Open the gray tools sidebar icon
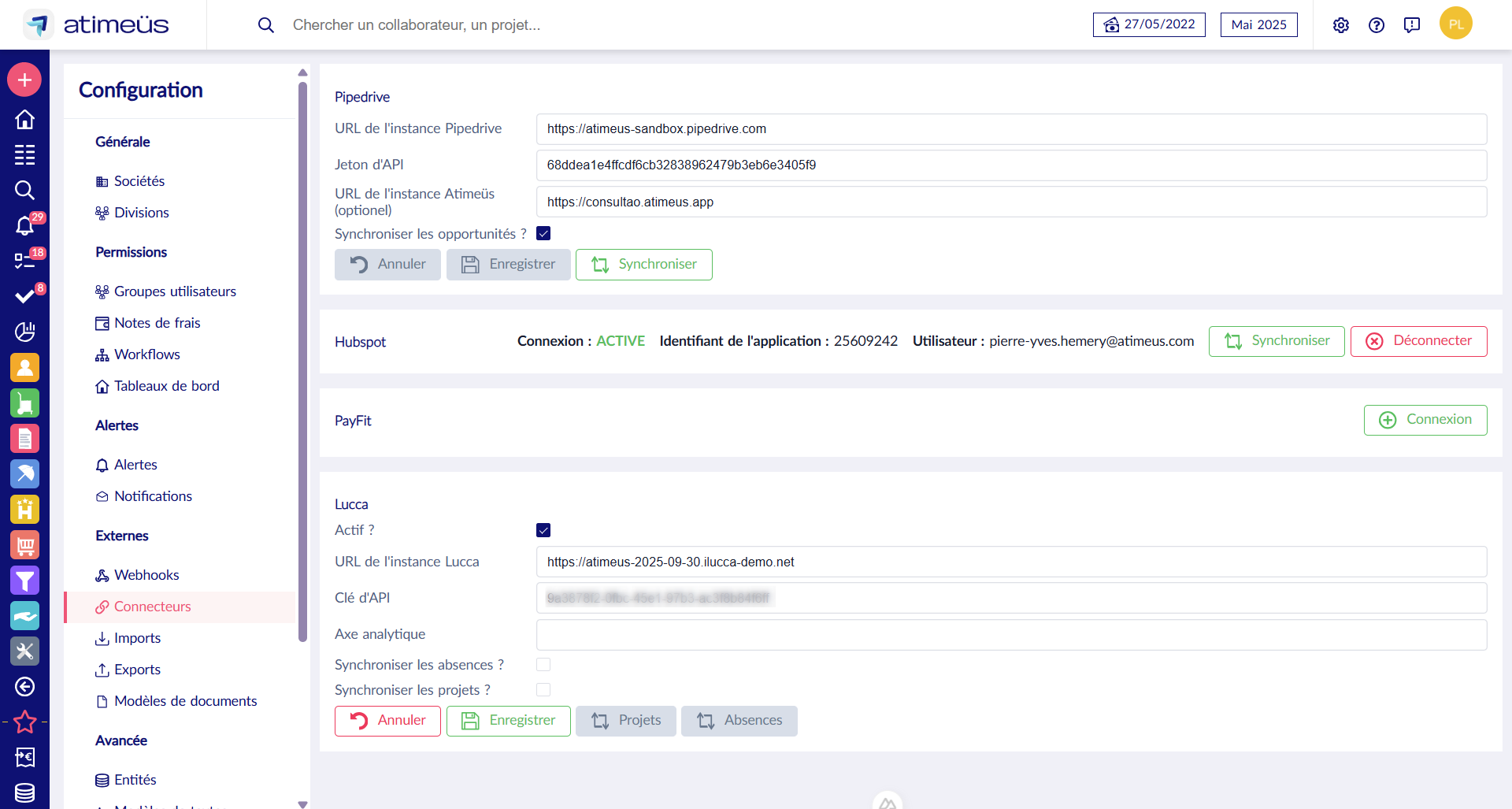Viewport: 1512px width, 809px height. tap(24, 651)
